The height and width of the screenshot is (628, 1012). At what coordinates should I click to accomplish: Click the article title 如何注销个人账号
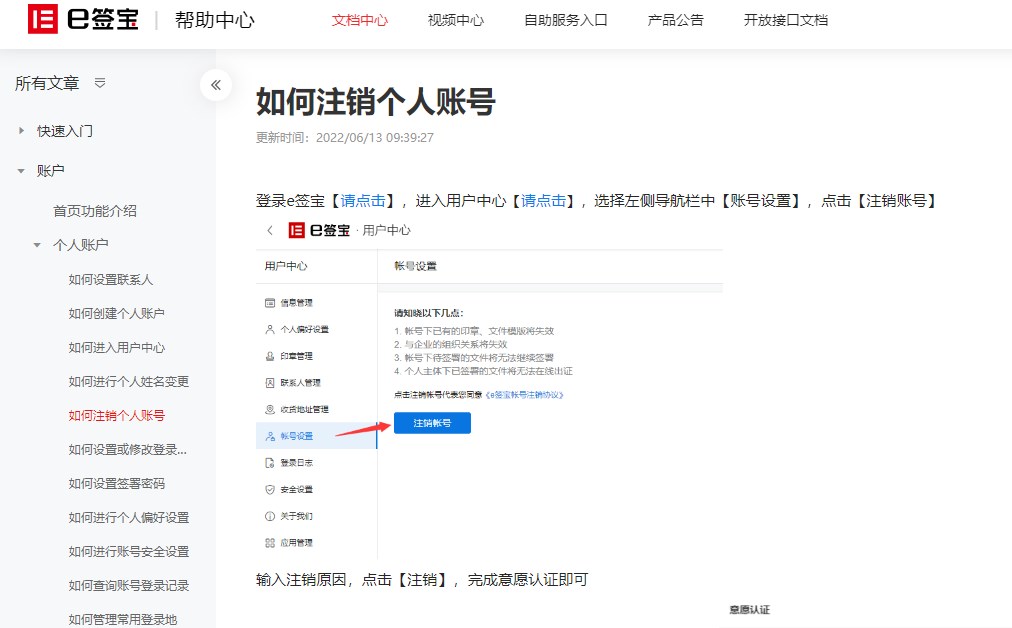[x=376, y=102]
